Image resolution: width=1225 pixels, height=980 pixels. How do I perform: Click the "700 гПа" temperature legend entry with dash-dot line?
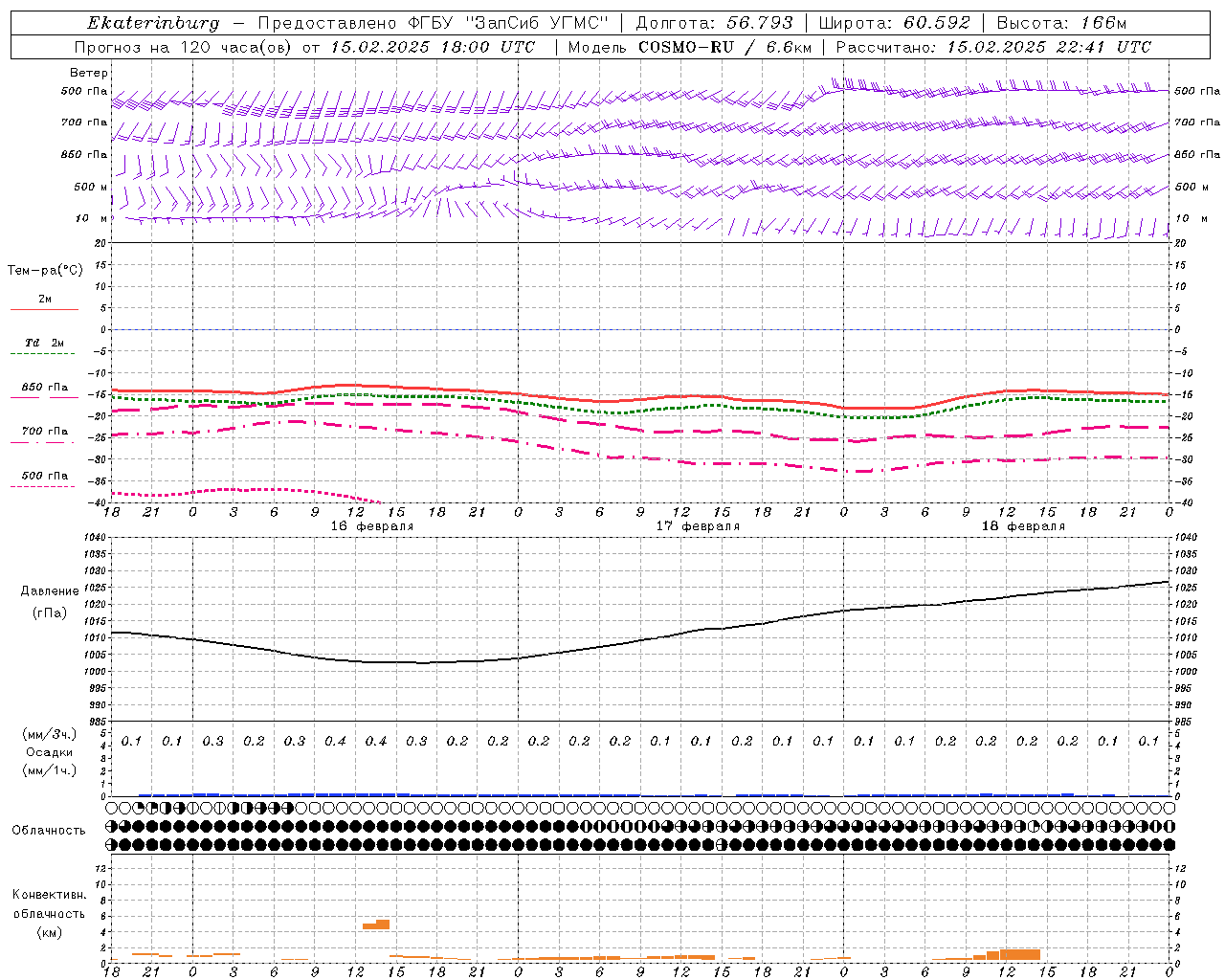pos(44,431)
